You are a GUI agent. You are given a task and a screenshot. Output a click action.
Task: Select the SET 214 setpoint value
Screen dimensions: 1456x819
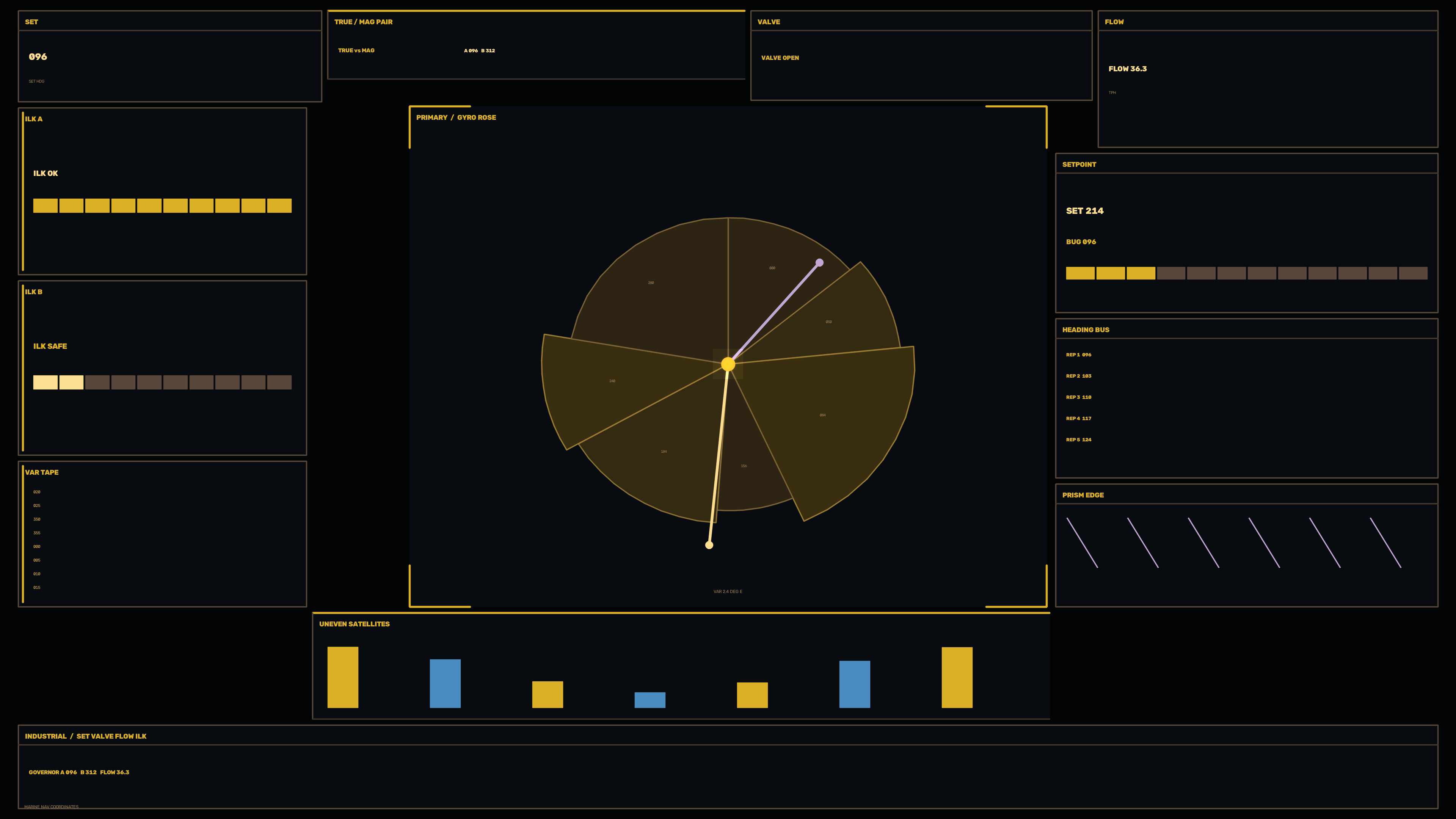1085,211
